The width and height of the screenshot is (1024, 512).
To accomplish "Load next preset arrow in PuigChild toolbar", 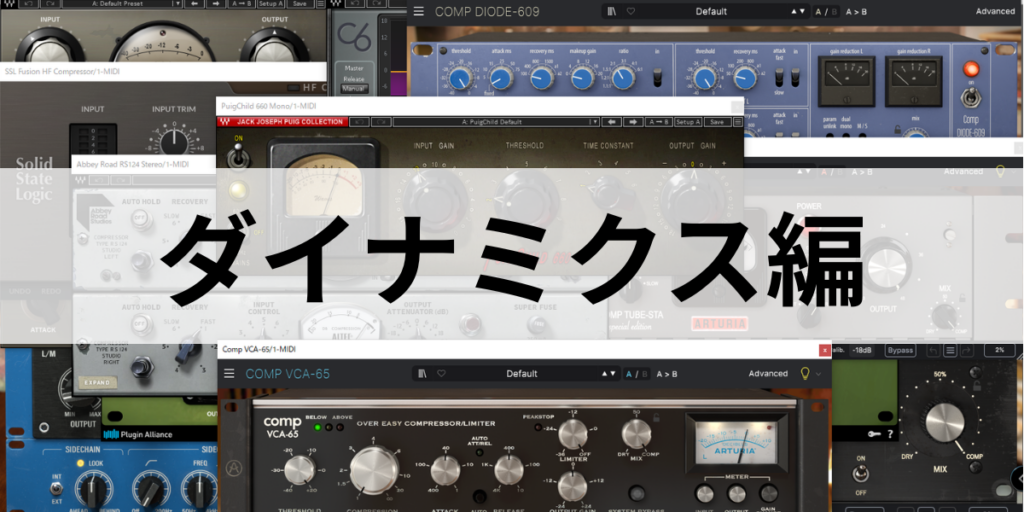I will tap(633, 121).
